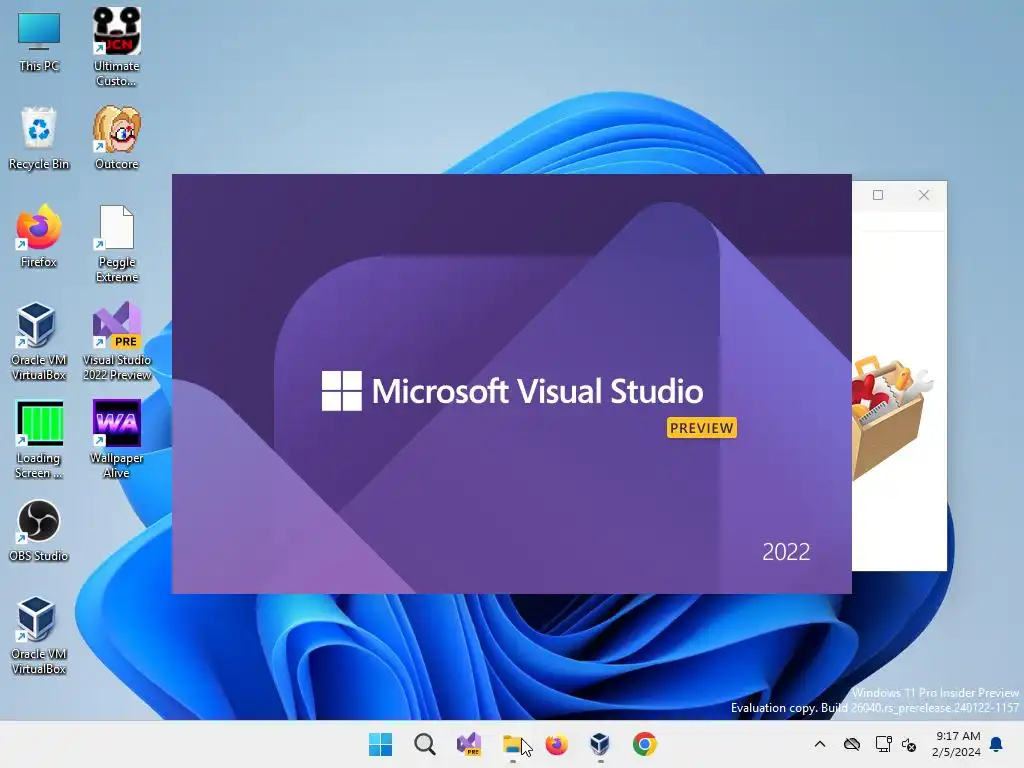Open the This PC desktop icon

39,42
